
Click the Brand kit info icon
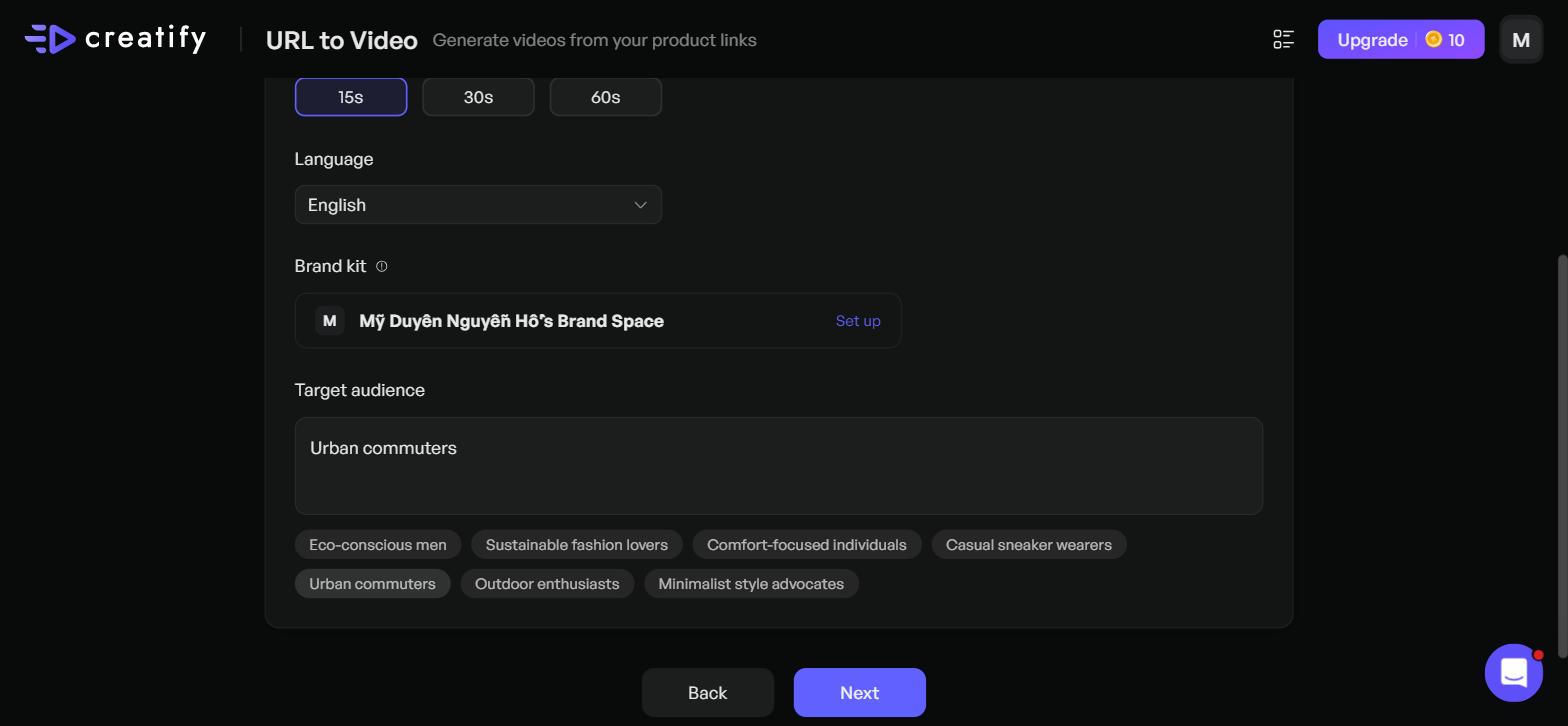click(382, 266)
